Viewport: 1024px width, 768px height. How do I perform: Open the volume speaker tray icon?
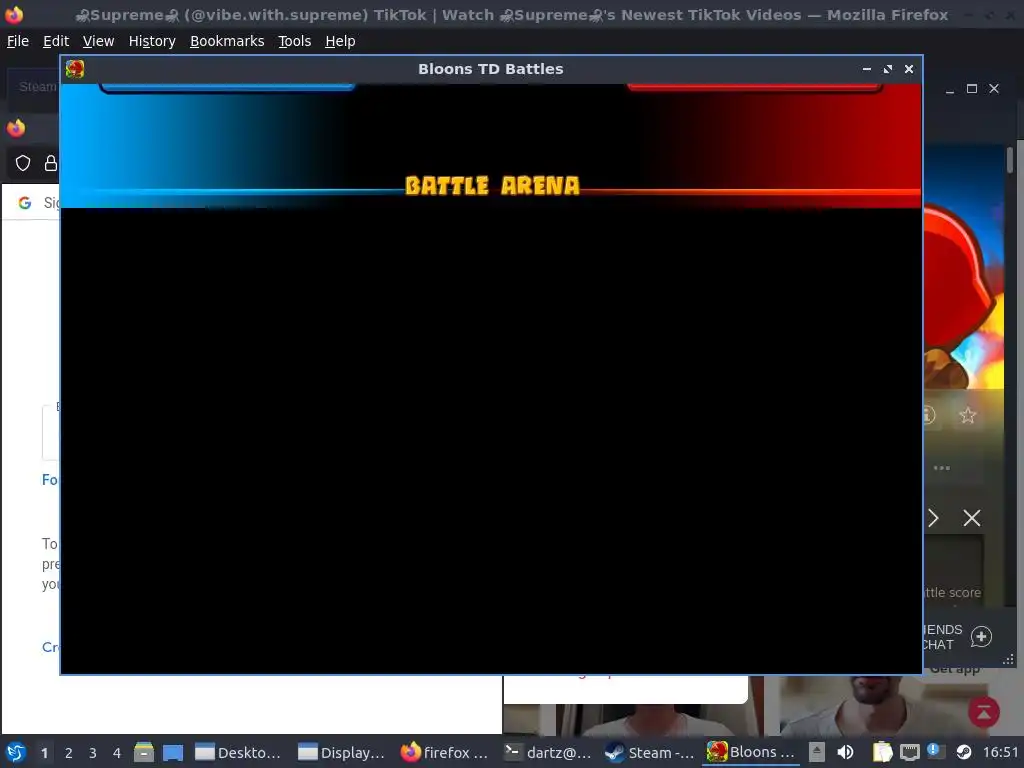[845, 752]
